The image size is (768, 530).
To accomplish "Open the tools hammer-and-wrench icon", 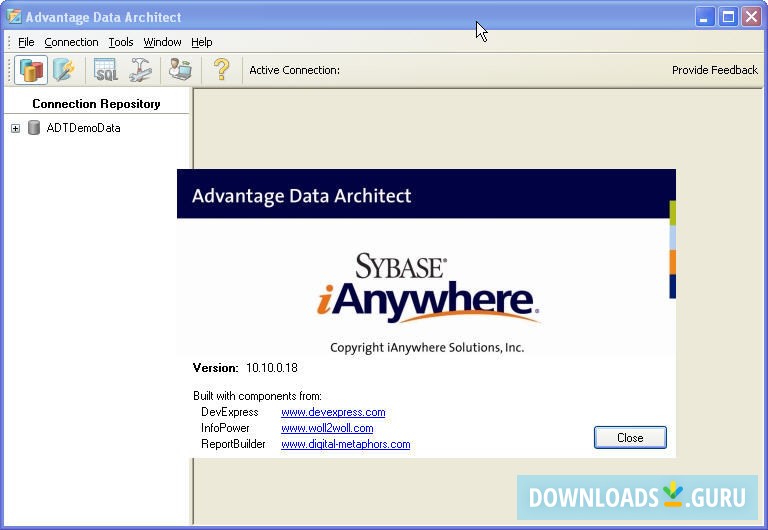I will coord(141,70).
